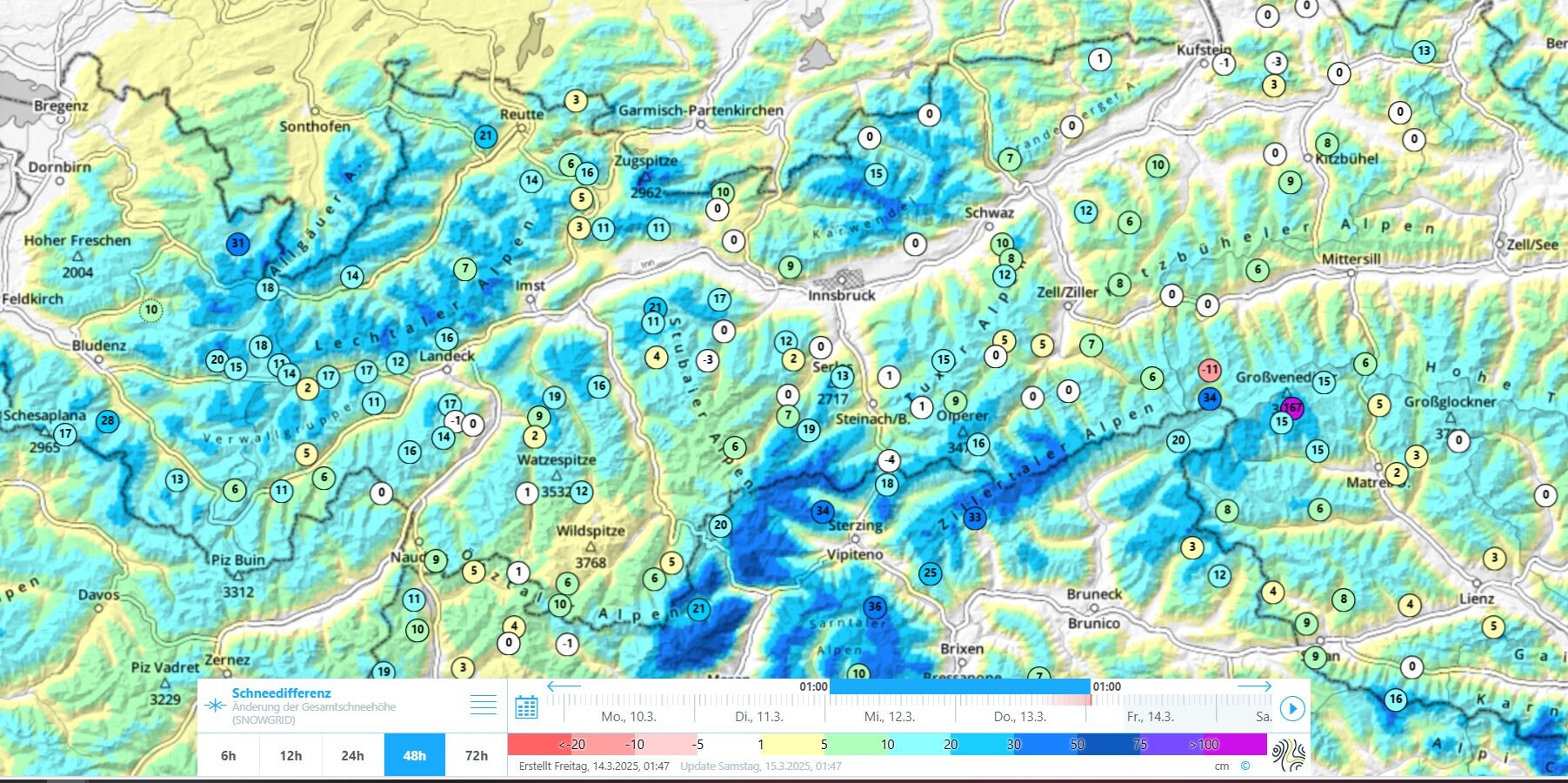The width and height of the screenshot is (1568, 783).
Task: Click the magenta 167 station marker
Action: pyautogui.click(x=1293, y=407)
